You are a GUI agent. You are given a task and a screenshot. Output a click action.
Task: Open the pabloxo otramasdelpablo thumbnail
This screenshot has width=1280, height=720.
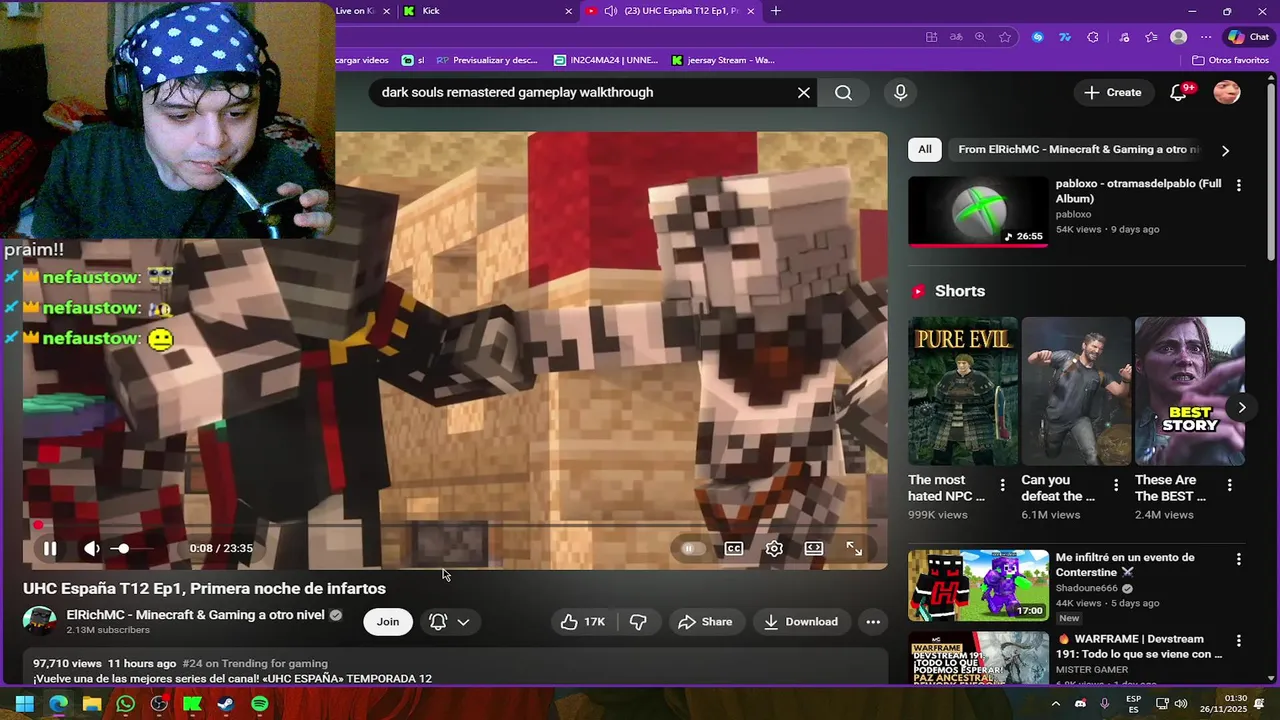click(x=978, y=212)
